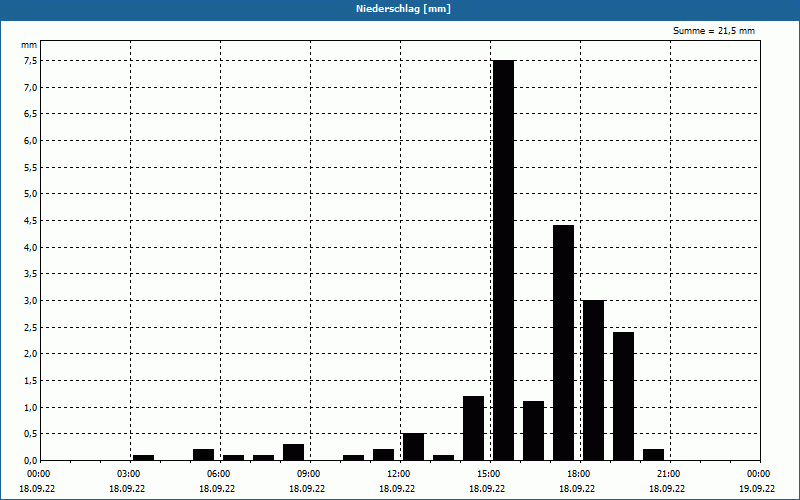
Task: Click the 'mm' unit label on the y-axis
Action: 29,45
